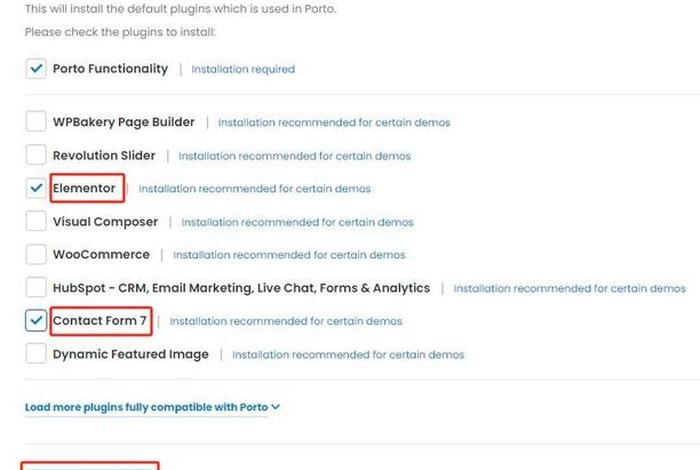Check the WPBakery Page Builder checkbox
The image size is (700, 470).
click(x=36, y=121)
